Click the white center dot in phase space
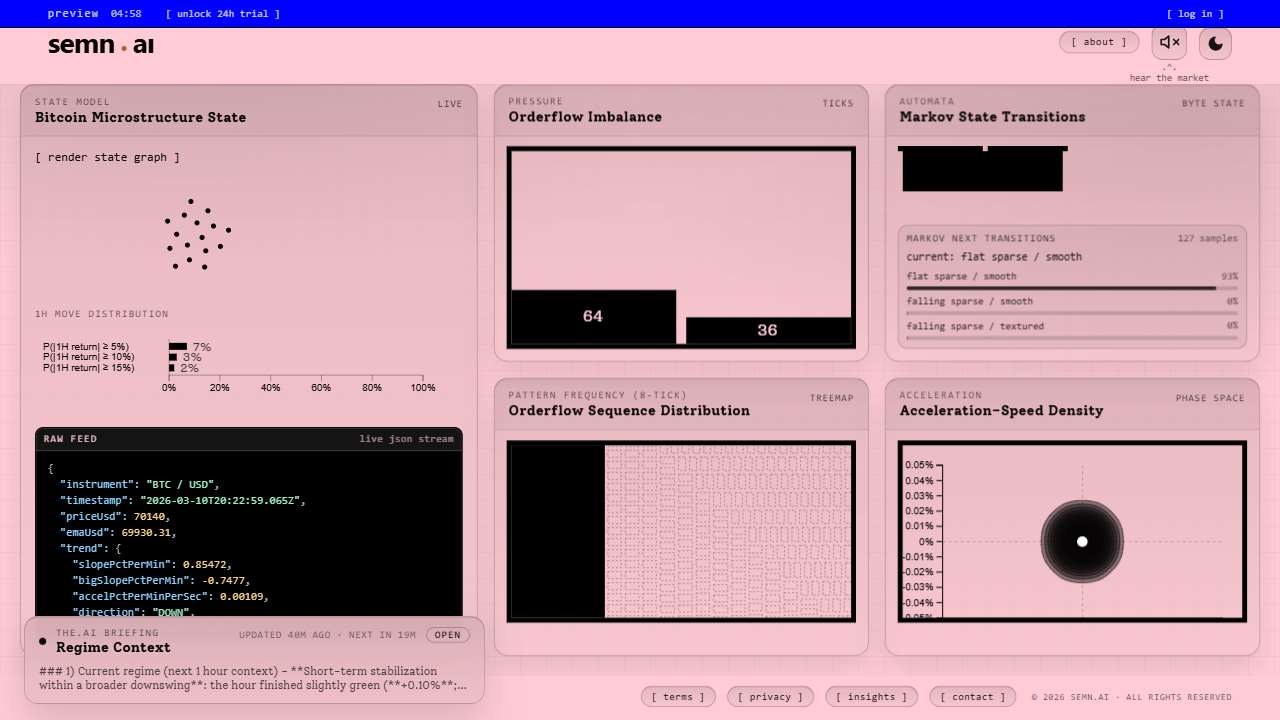The height and width of the screenshot is (720, 1280). click(1082, 542)
